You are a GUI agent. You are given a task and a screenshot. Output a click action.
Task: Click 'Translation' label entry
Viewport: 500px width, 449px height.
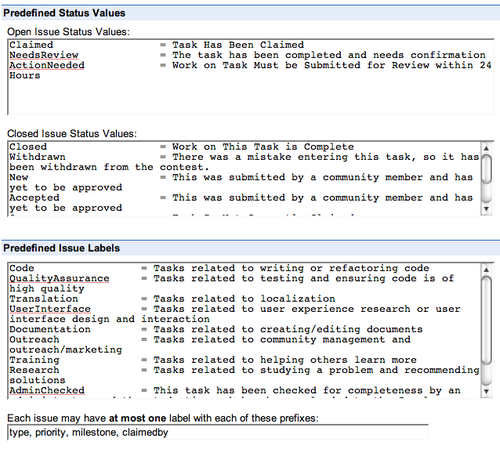[44, 299]
